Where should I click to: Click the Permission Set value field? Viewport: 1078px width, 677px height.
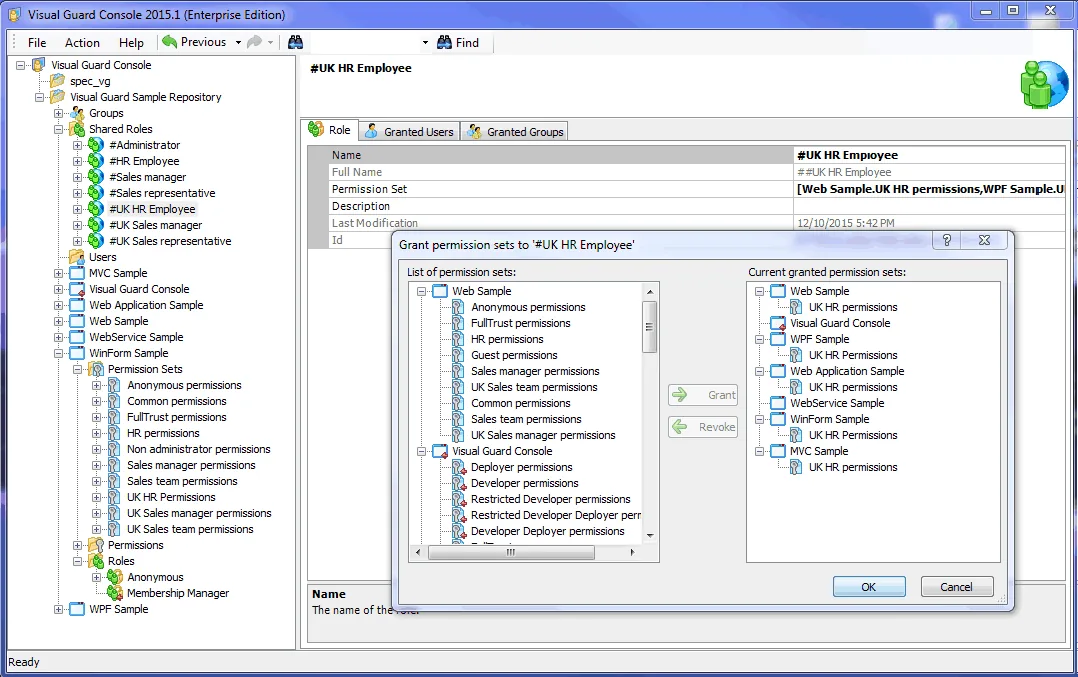pyautogui.click(x=930, y=189)
